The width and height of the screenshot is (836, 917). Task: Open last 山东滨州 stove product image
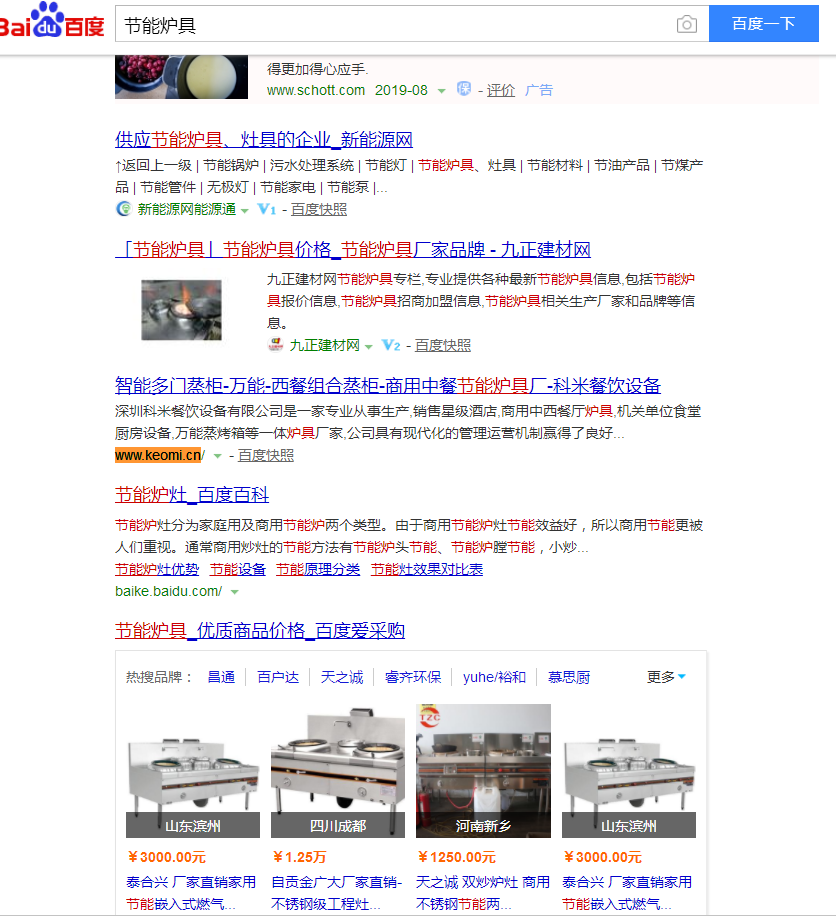pos(629,771)
